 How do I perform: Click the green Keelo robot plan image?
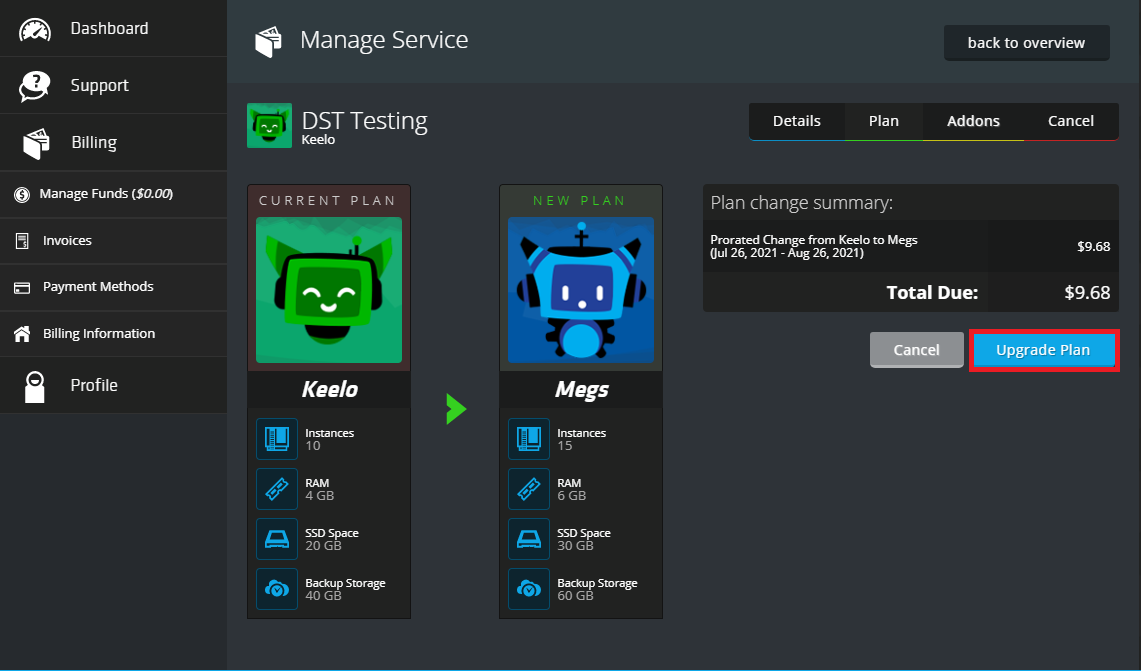pos(329,290)
